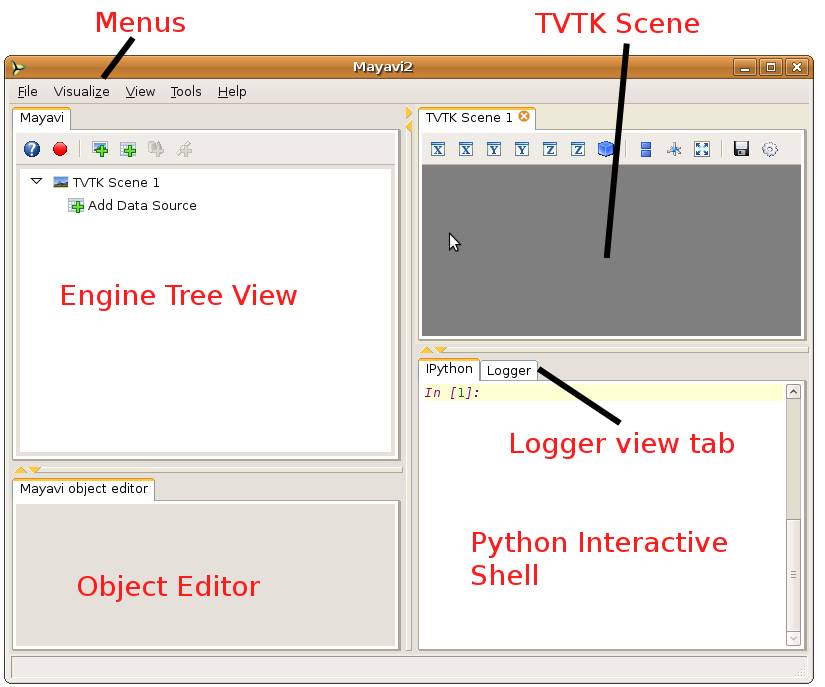Click toolbar add data source icon
The height and width of the screenshot is (687, 825).
[x=128, y=149]
